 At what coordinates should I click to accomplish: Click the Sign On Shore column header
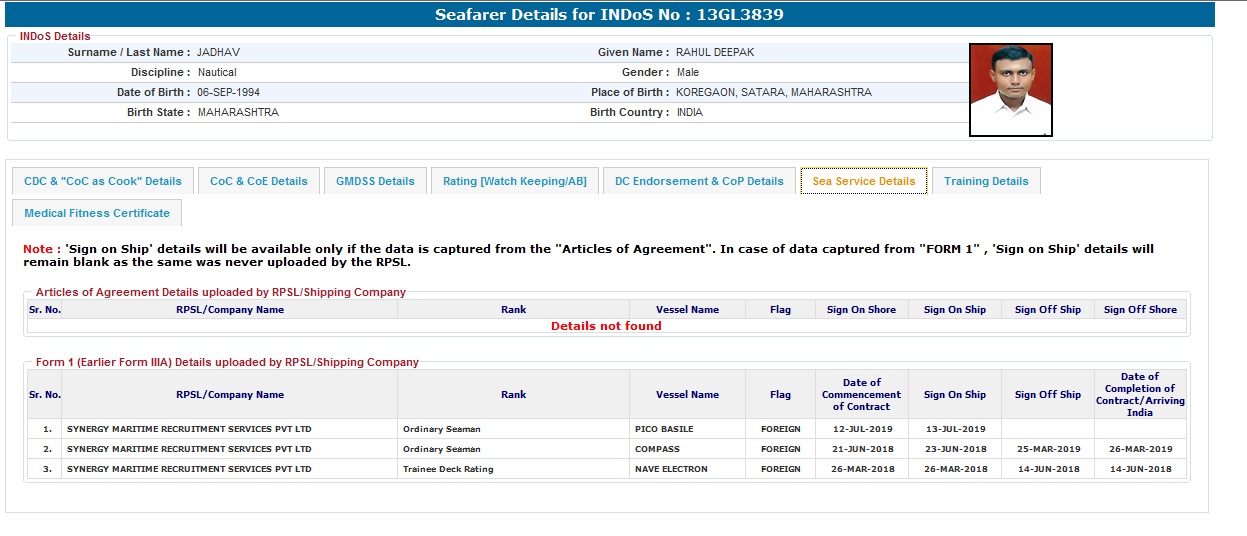[861, 310]
